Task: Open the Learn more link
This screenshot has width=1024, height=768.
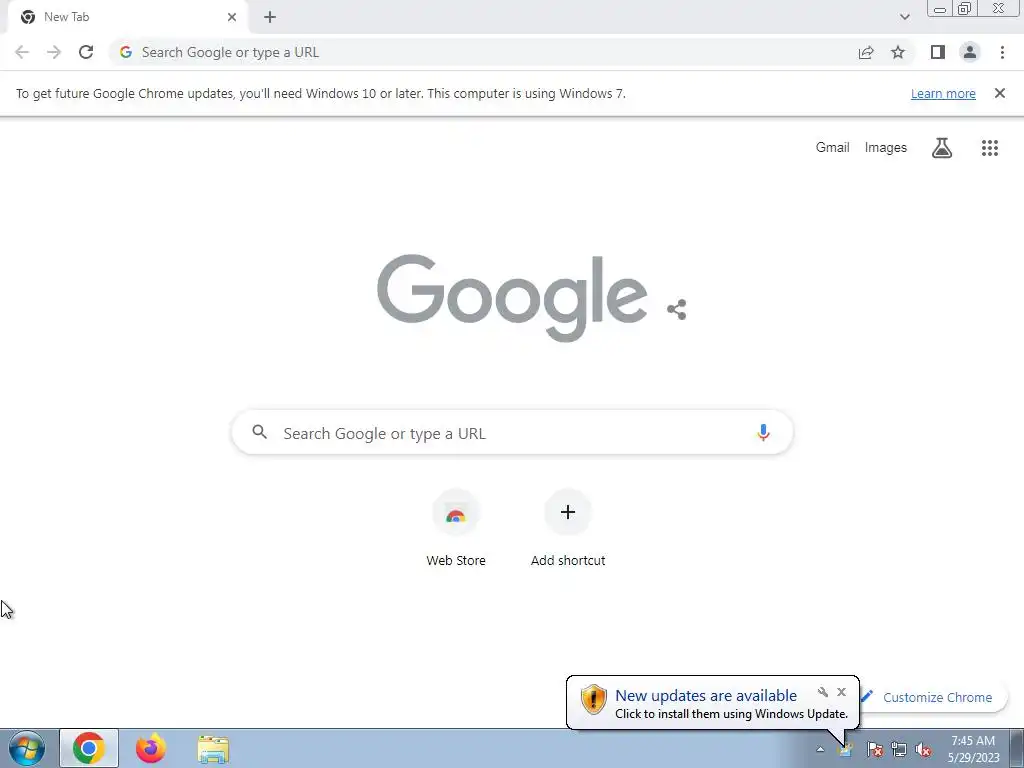Action: click(943, 93)
